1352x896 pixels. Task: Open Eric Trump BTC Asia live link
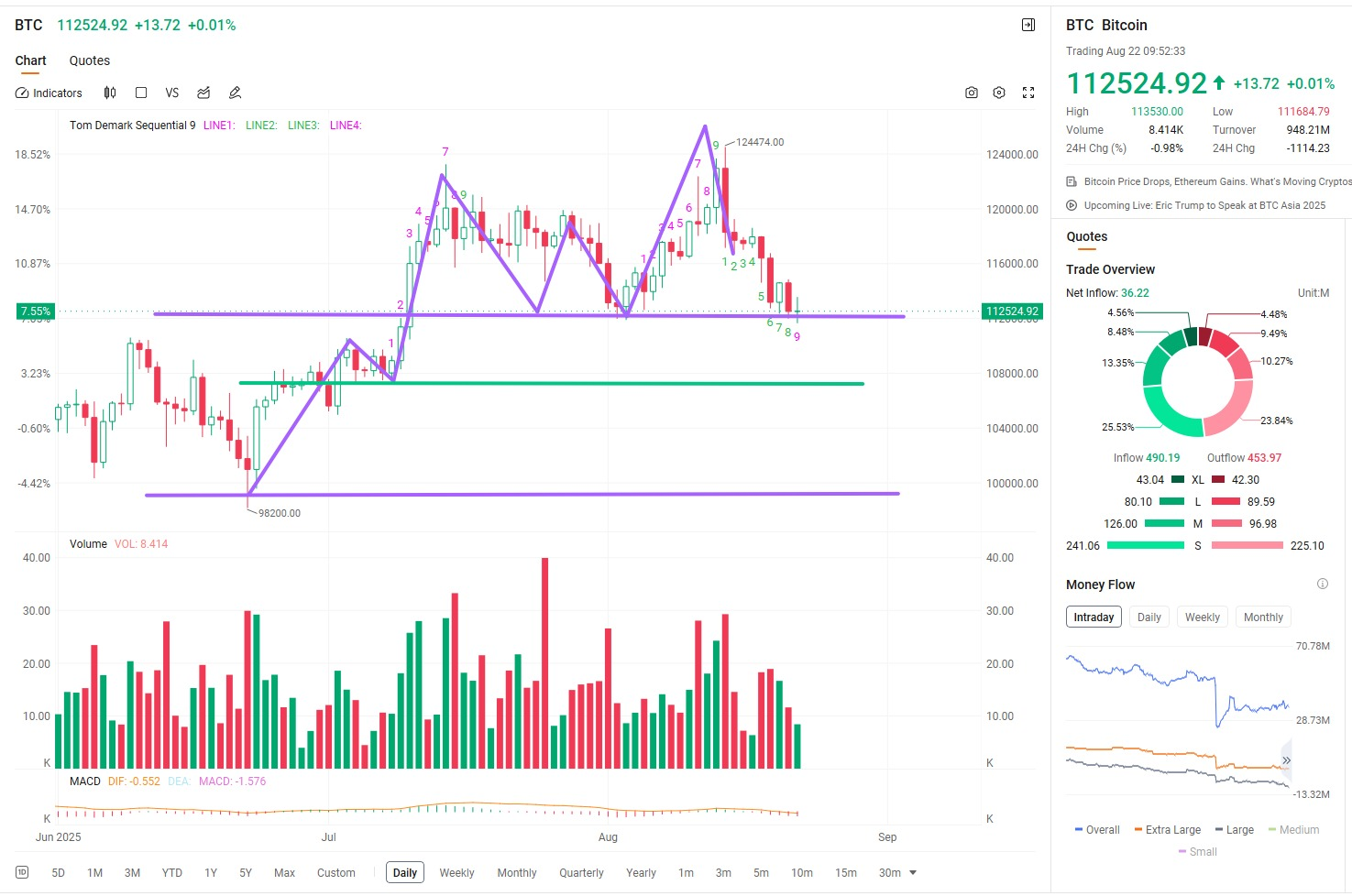click(1204, 205)
